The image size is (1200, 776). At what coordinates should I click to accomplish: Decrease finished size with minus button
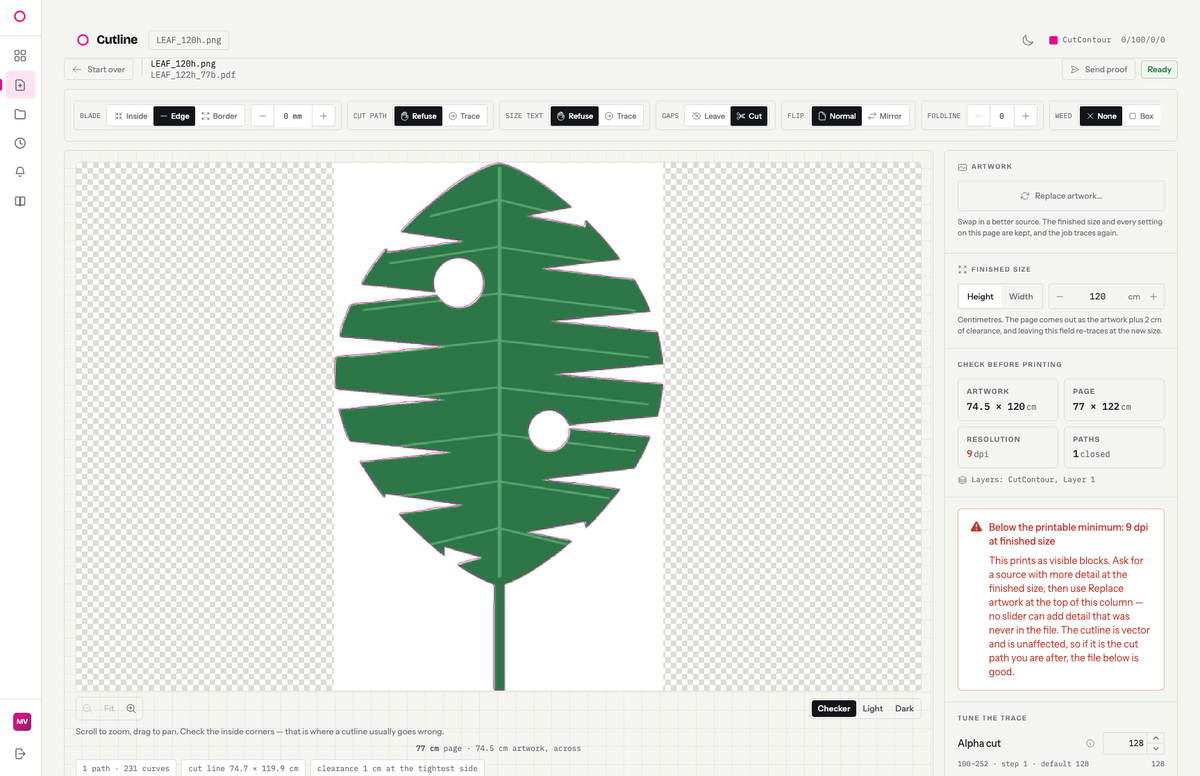click(1059, 296)
